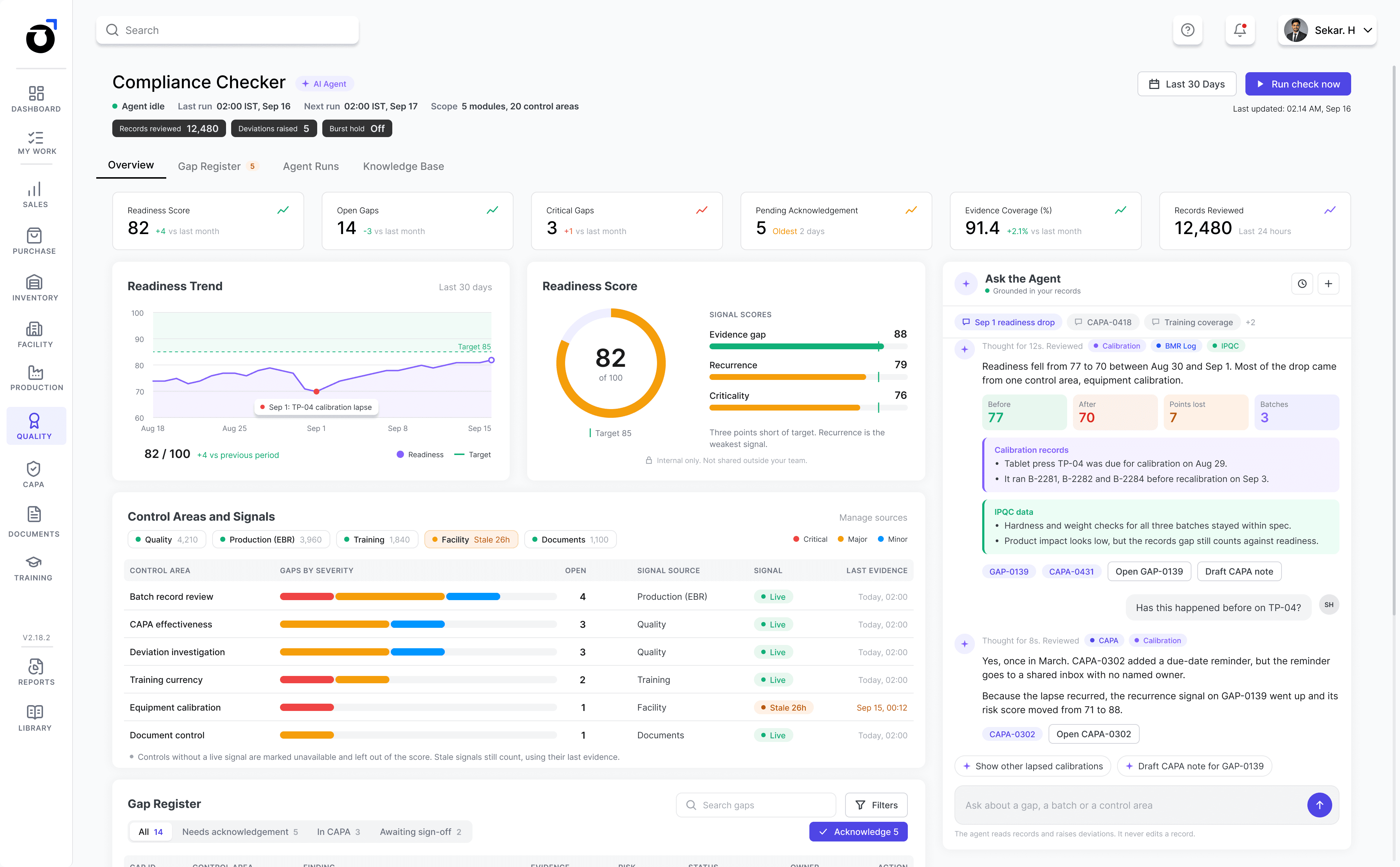Image resolution: width=1400 pixels, height=867 pixels.
Task: Click Open GAP-0139 button
Action: (1149, 571)
